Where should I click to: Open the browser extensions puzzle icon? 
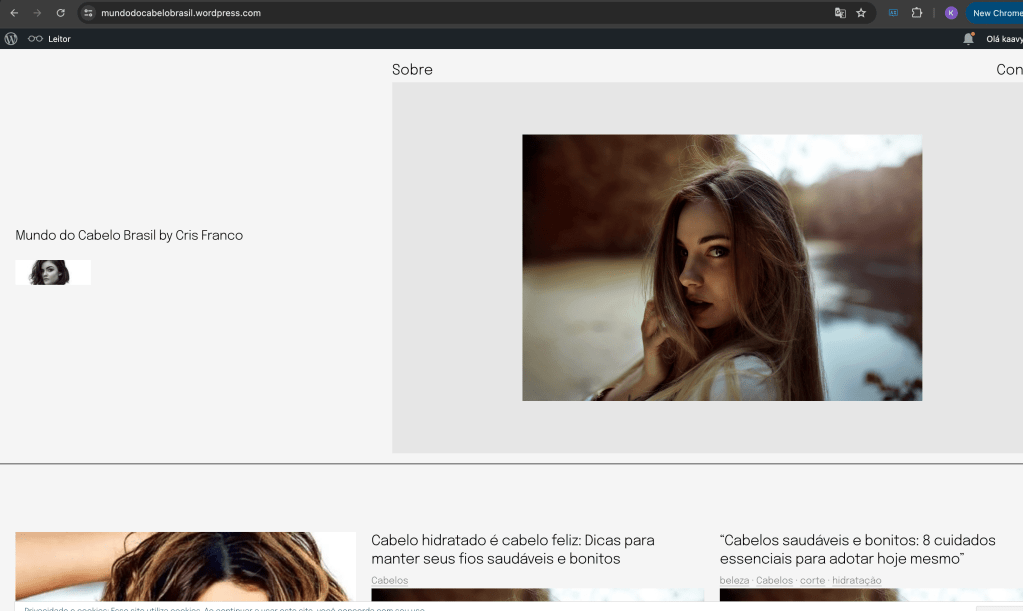click(x=916, y=13)
